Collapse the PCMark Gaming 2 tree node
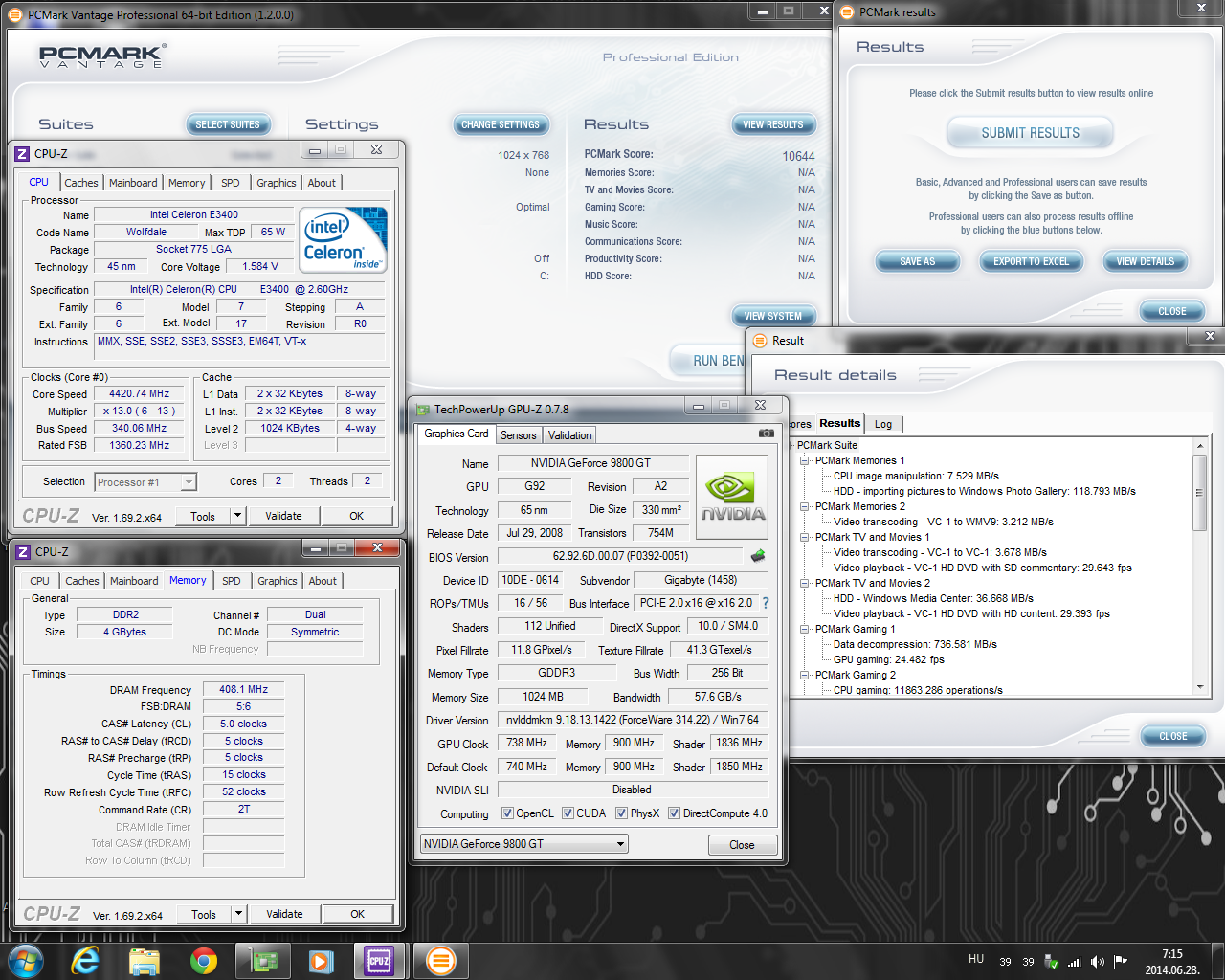Image resolution: width=1225 pixels, height=980 pixels. 805,675
